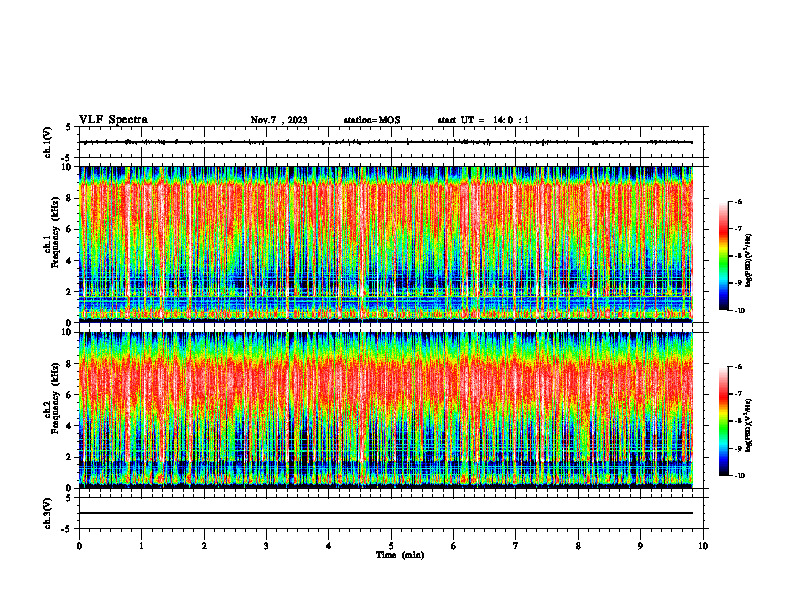This screenshot has height=612, width=792.
Task: Click time axis tick label "3"
Action: pyautogui.click(x=266, y=546)
